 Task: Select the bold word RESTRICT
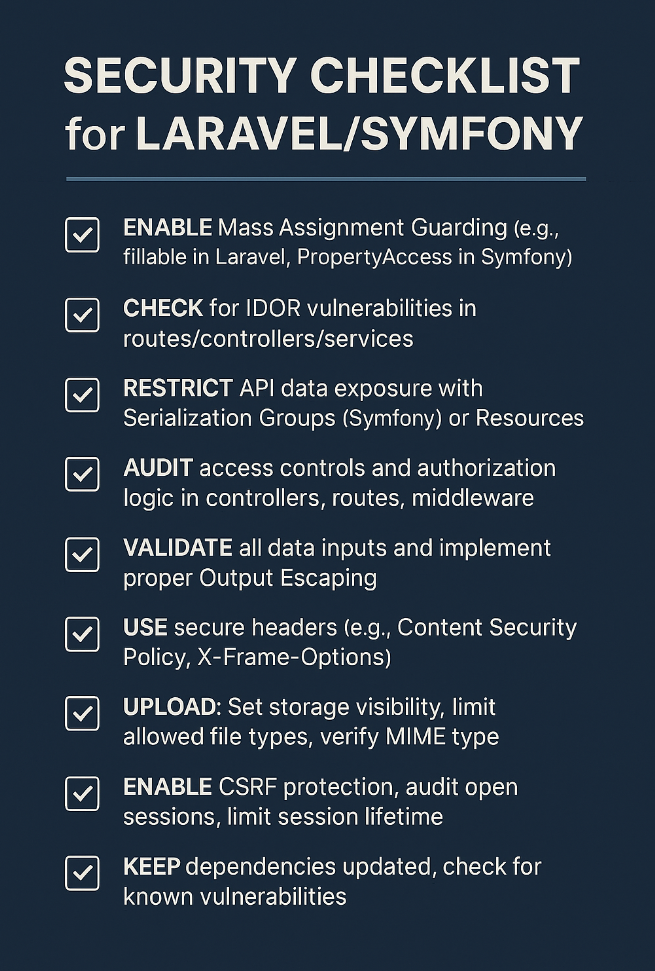tap(178, 388)
